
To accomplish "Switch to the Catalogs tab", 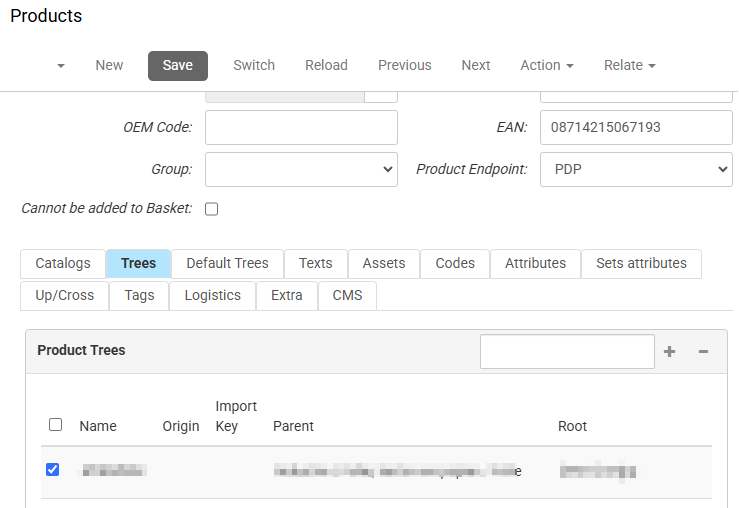I will pos(63,263).
